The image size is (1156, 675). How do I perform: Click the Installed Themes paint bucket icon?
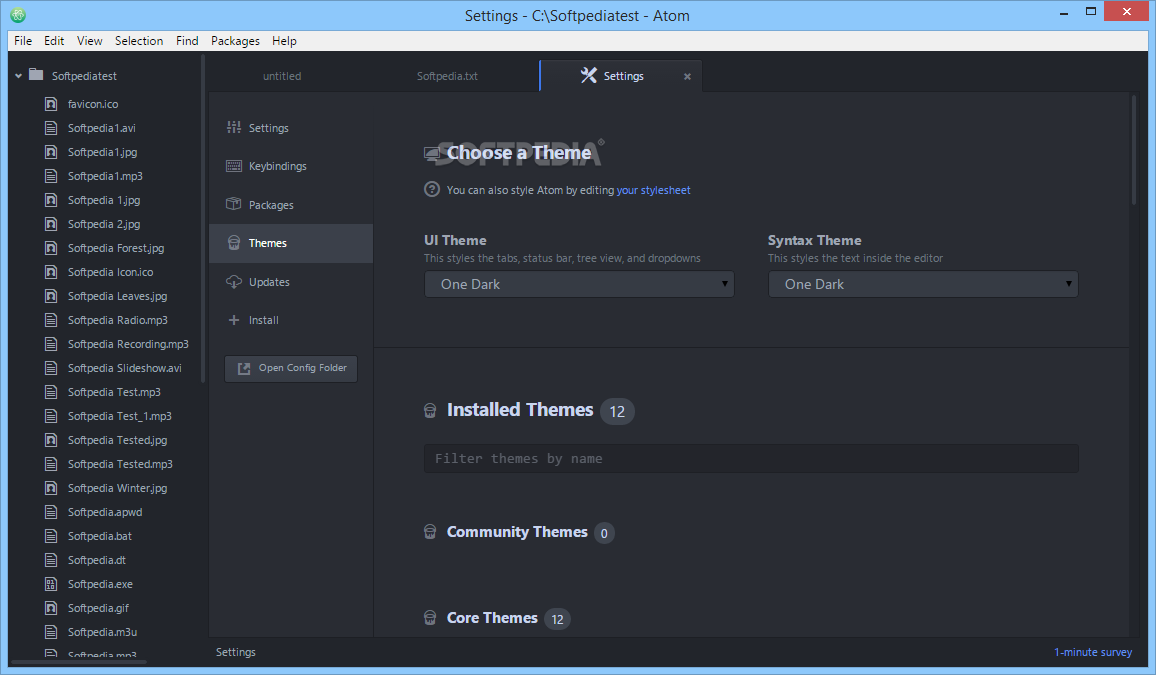pyautogui.click(x=430, y=410)
